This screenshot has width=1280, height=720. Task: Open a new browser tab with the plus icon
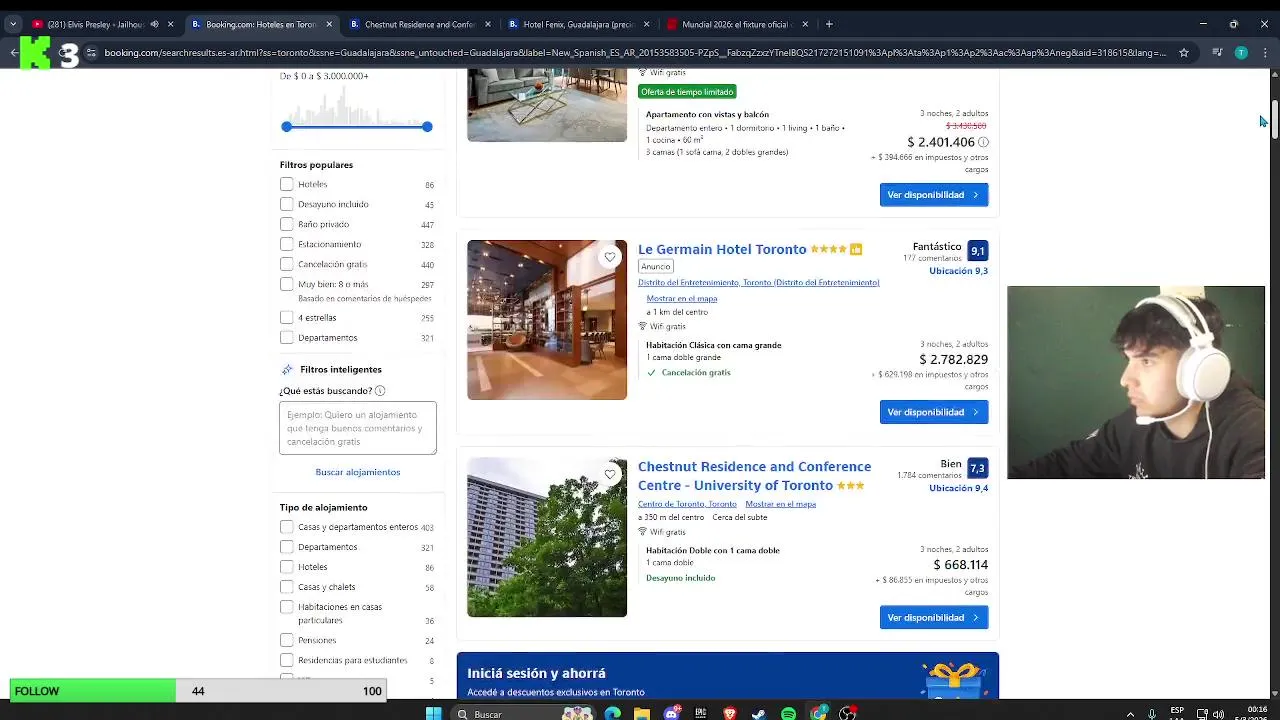click(x=829, y=24)
